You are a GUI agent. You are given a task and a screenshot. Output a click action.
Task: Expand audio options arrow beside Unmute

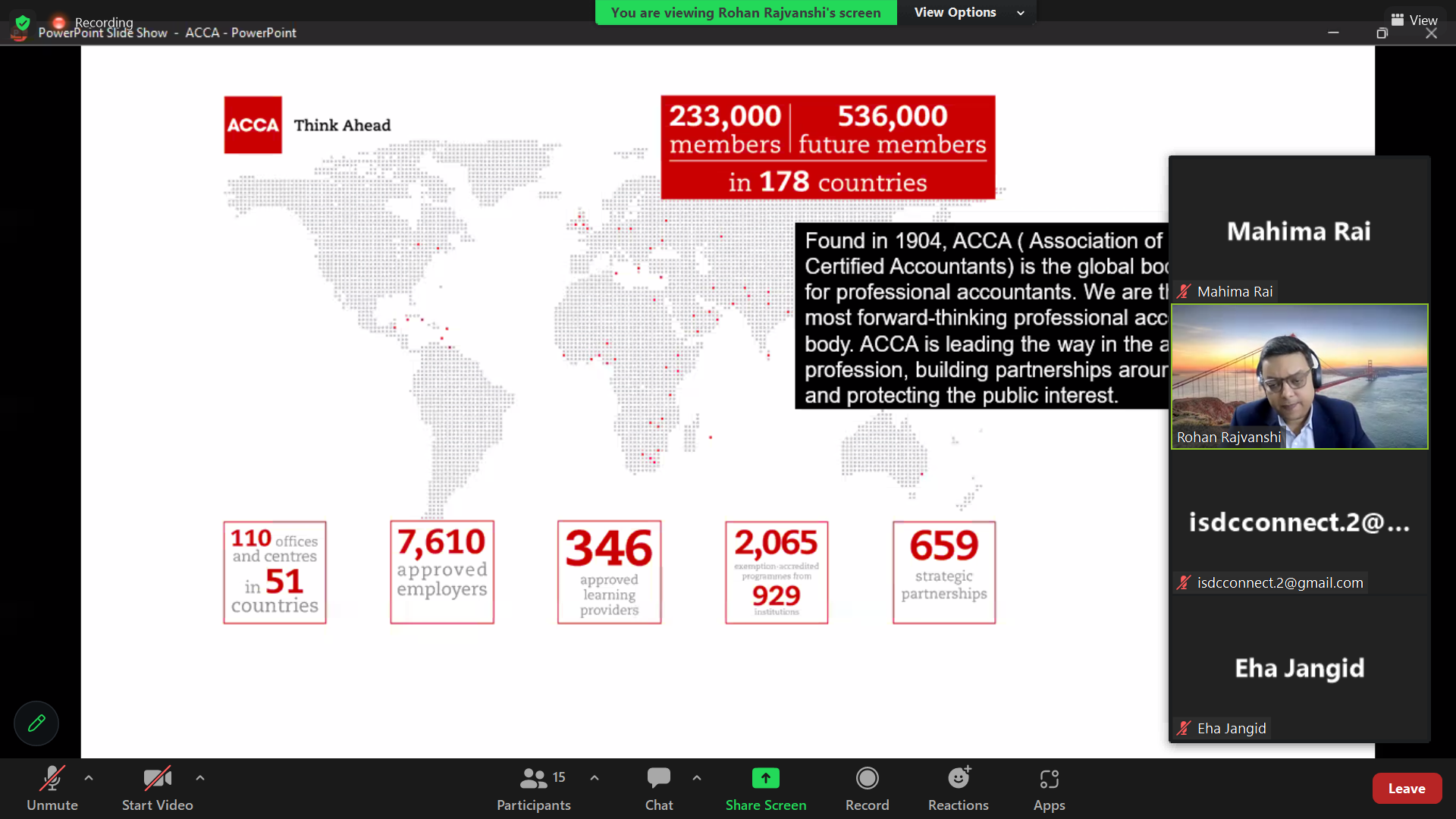[x=89, y=778]
